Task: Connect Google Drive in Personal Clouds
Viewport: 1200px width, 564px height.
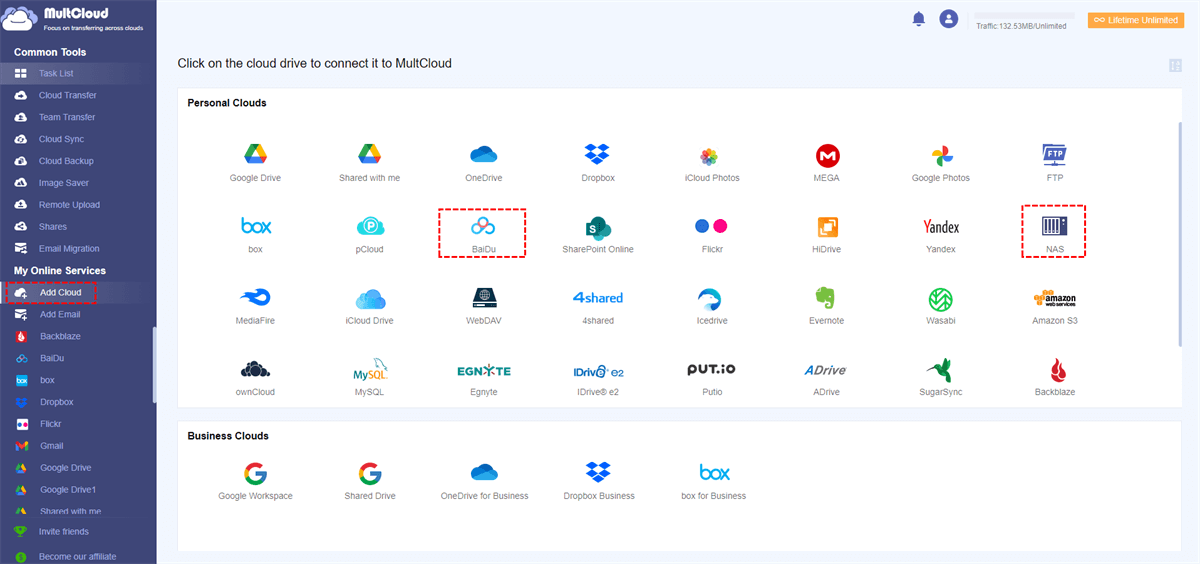Action: (x=255, y=155)
